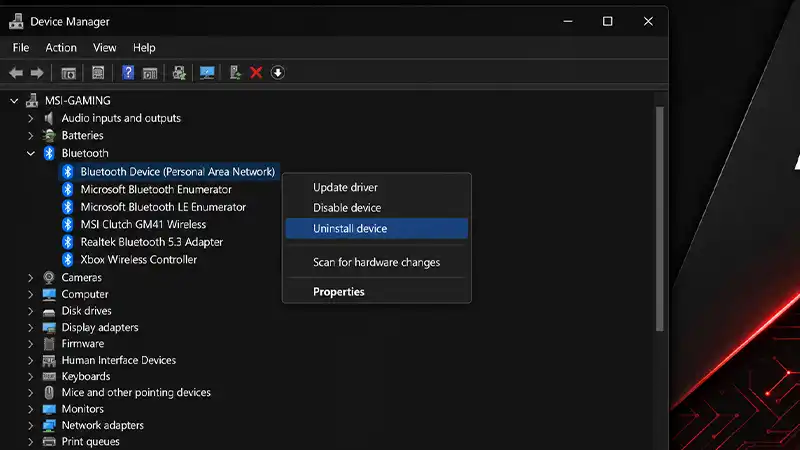The image size is (800, 450).
Task: Select the Monitors category label
Action: coord(83,409)
